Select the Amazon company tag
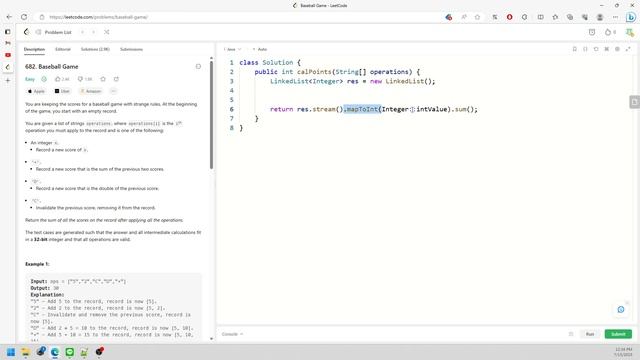 91,91
